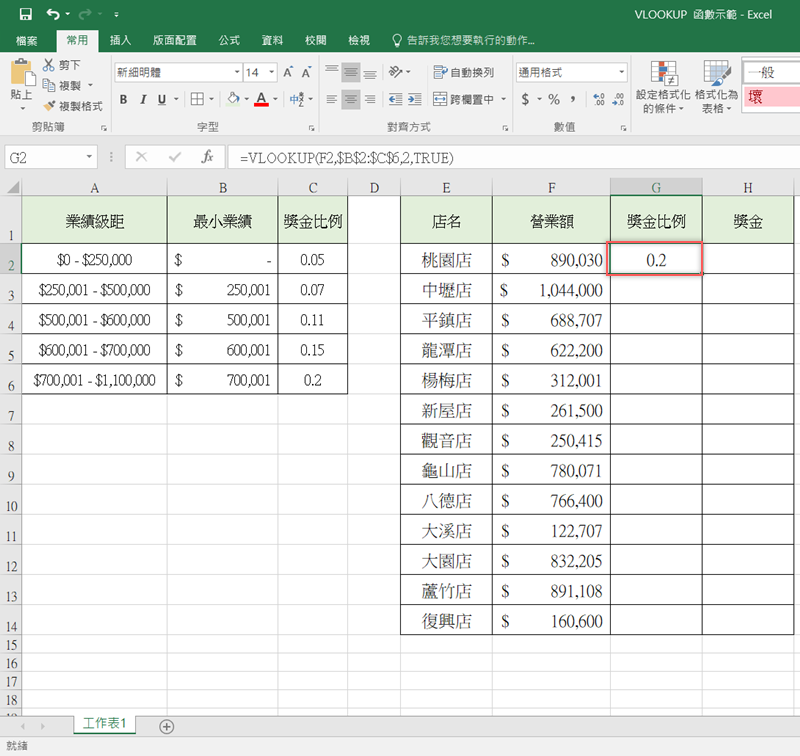Screen dimensions: 800x756
Task: Select the Format Painter (複製格式) brush
Action: coord(50,105)
